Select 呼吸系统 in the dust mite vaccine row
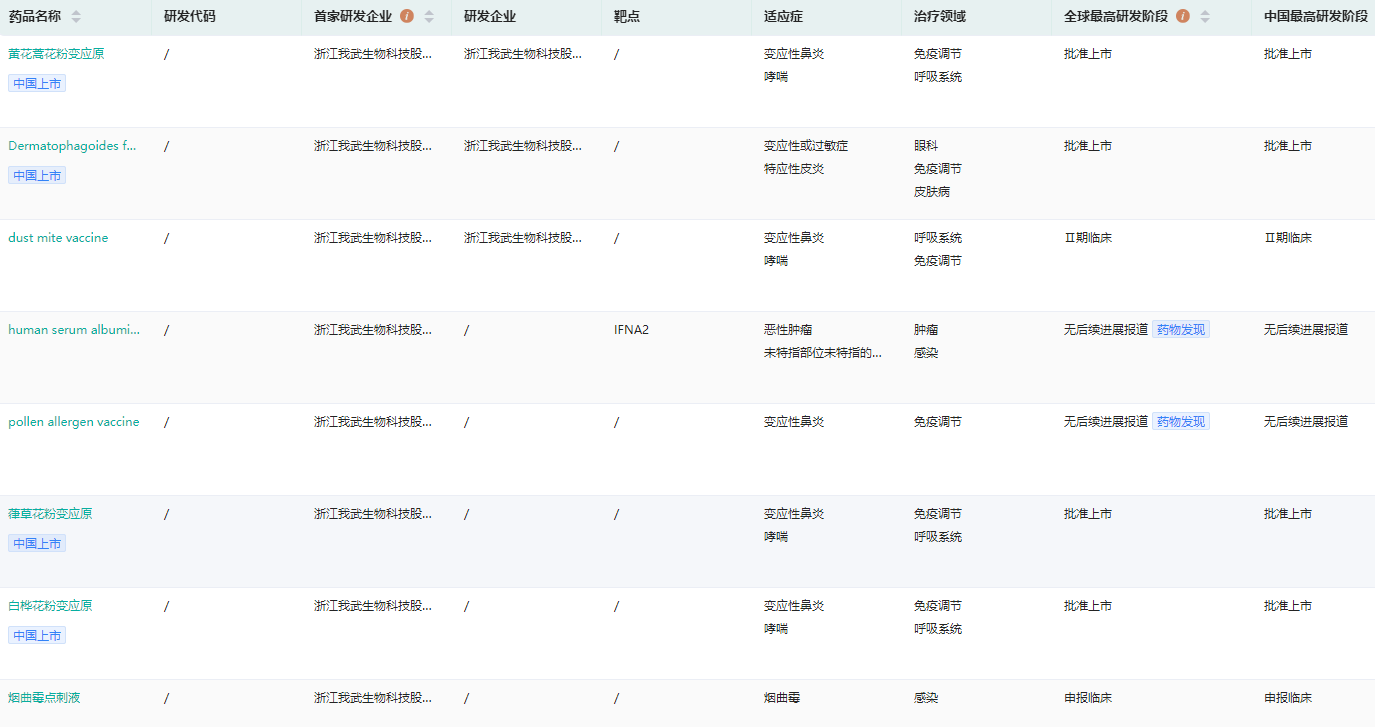 (938, 238)
